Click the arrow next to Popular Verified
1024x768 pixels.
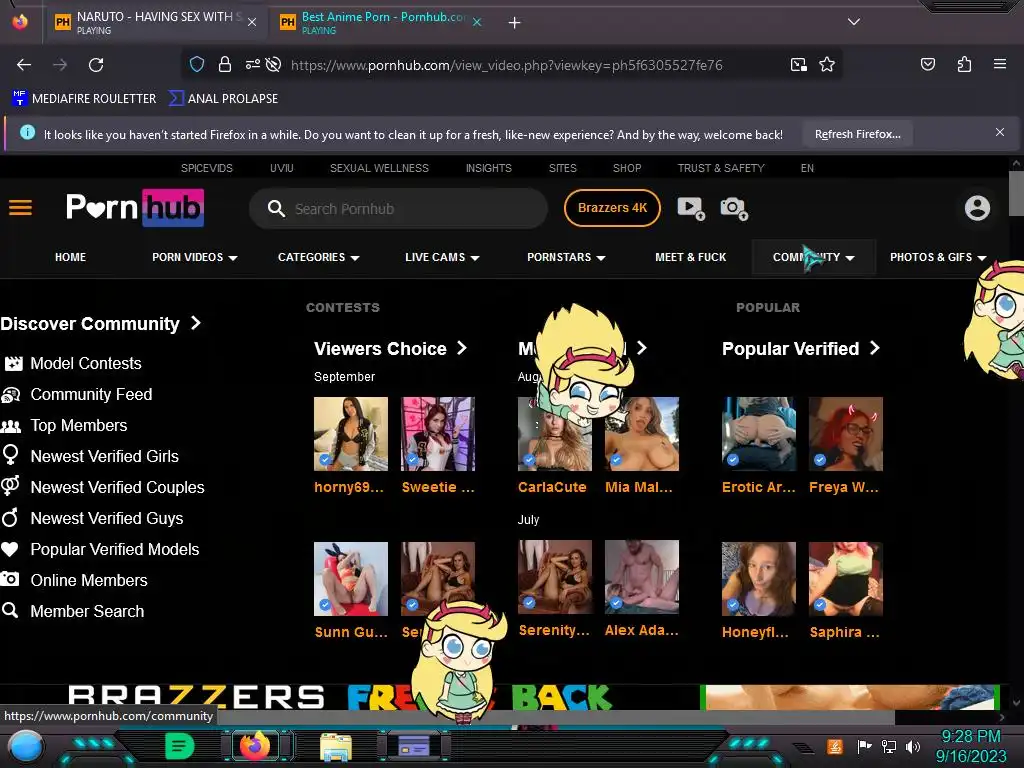point(874,348)
